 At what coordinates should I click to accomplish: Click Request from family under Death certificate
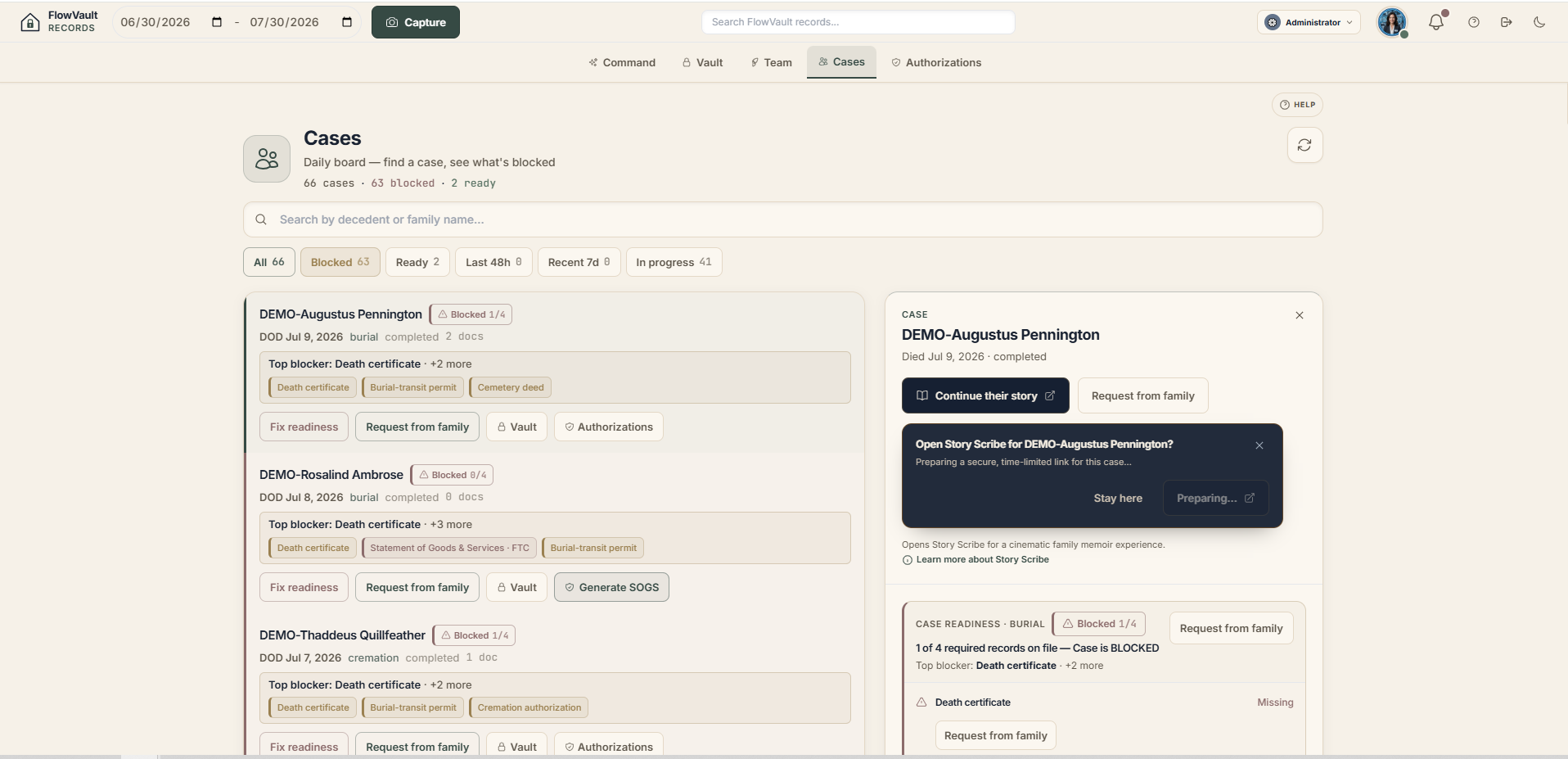click(x=995, y=735)
